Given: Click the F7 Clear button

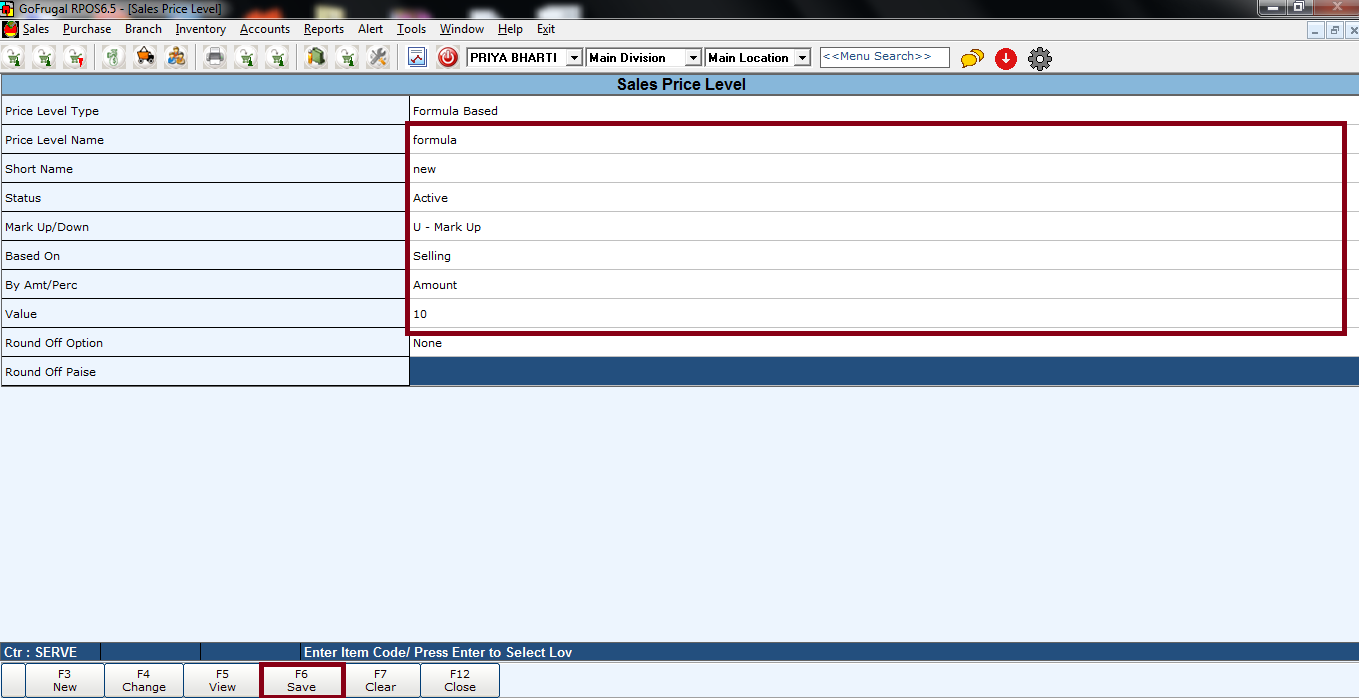Looking at the screenshot, I should 381,680.
